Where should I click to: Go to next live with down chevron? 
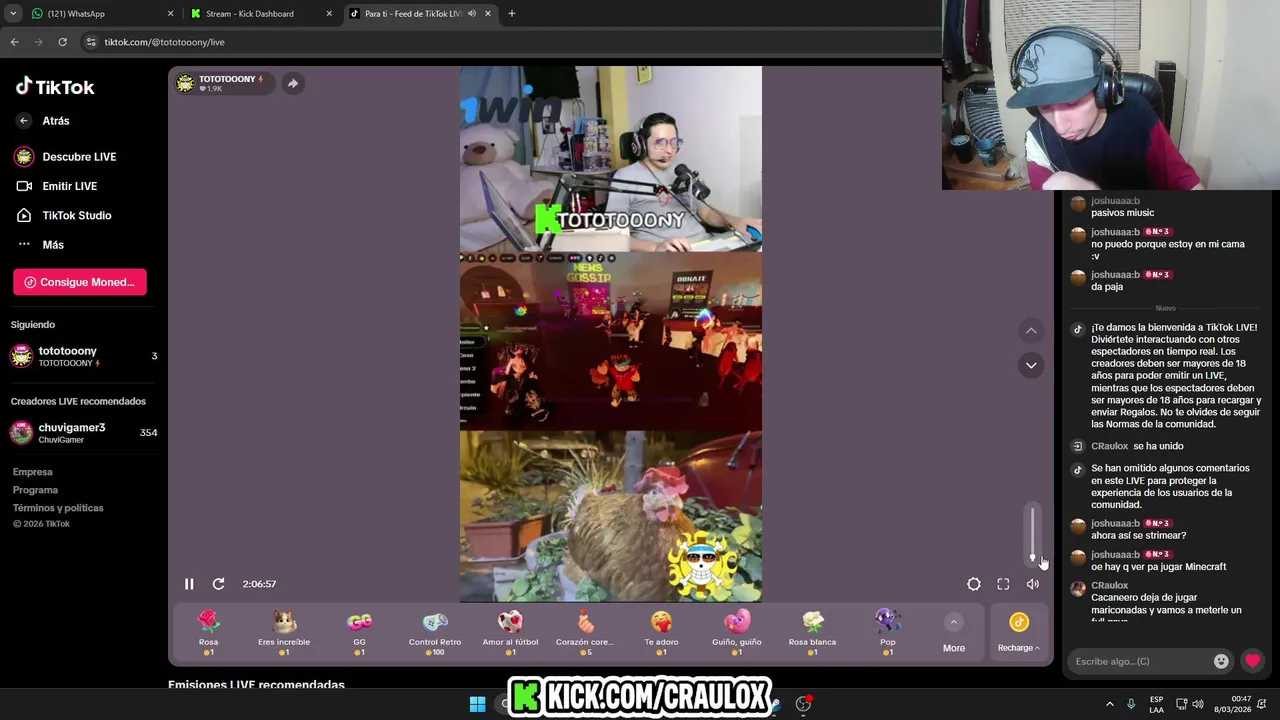coord(1031,365)
